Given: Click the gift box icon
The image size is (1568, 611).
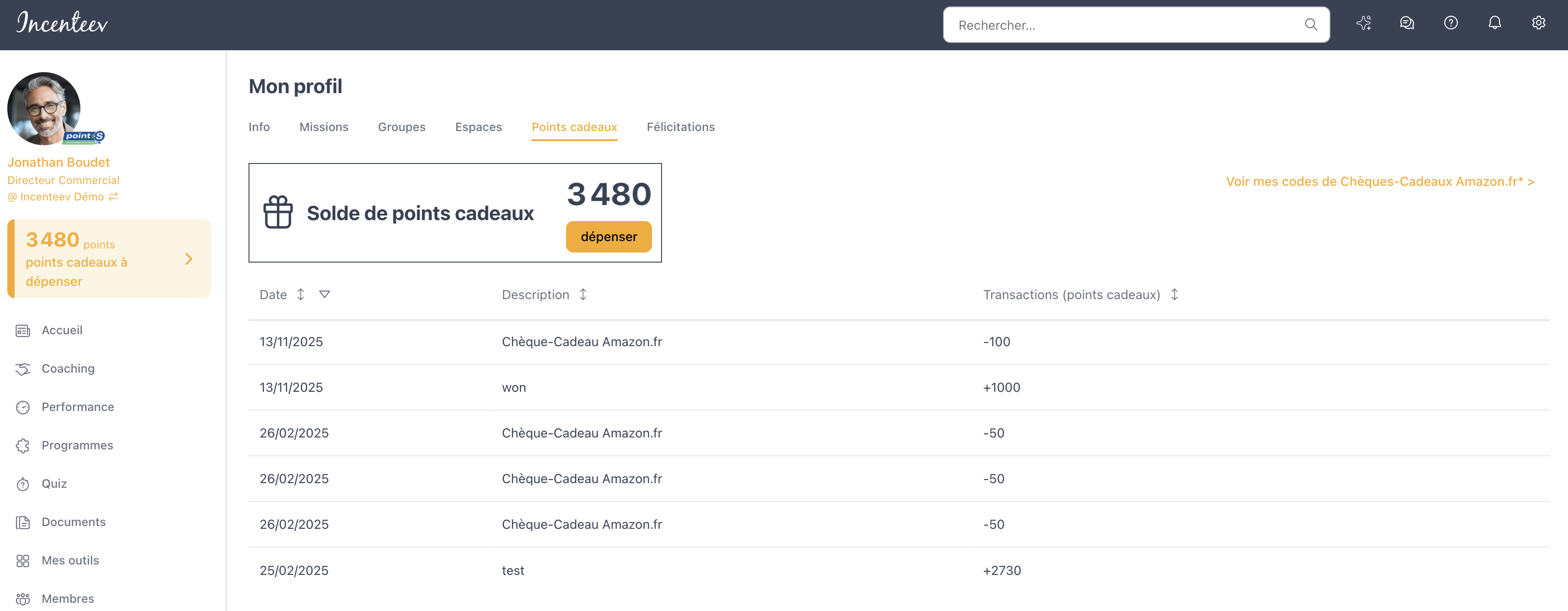Looking at the screenshot, I should click(278, 212).
